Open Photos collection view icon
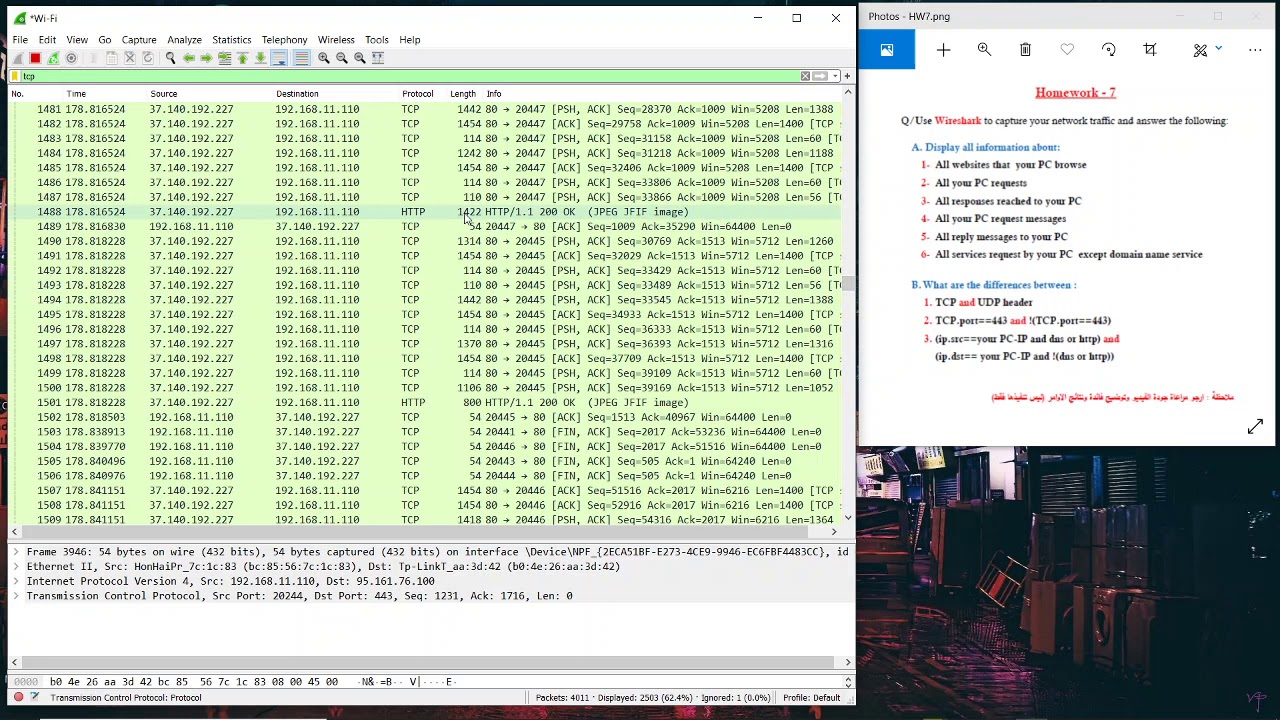 886,50
